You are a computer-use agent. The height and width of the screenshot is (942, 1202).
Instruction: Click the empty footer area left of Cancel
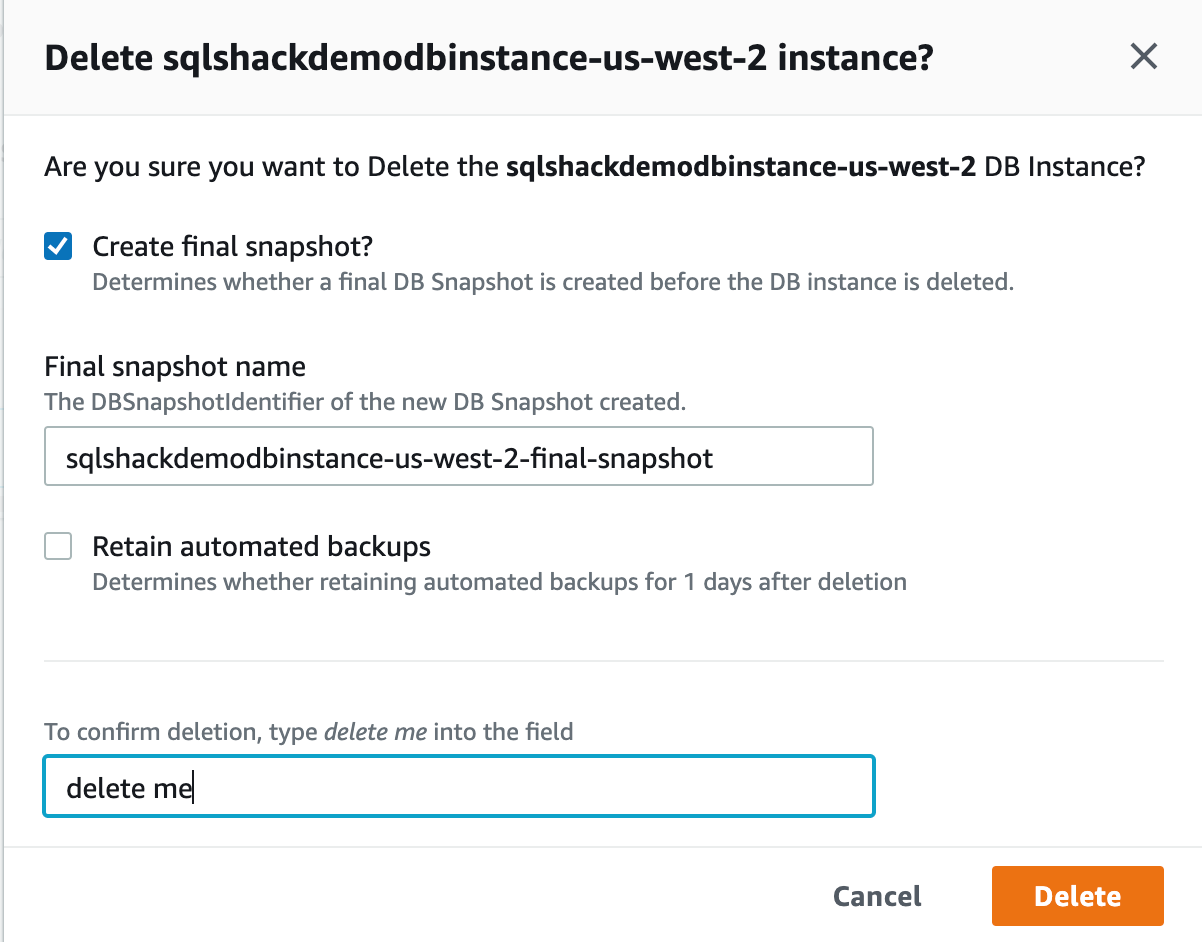coord(400,896)
